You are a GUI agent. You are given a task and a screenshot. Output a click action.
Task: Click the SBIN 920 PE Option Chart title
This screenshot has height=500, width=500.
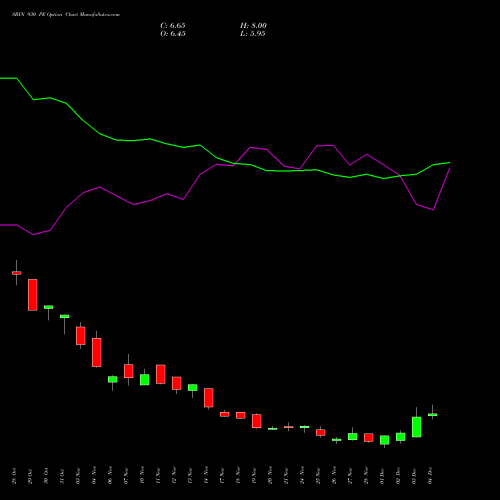(x=66, y=15)
